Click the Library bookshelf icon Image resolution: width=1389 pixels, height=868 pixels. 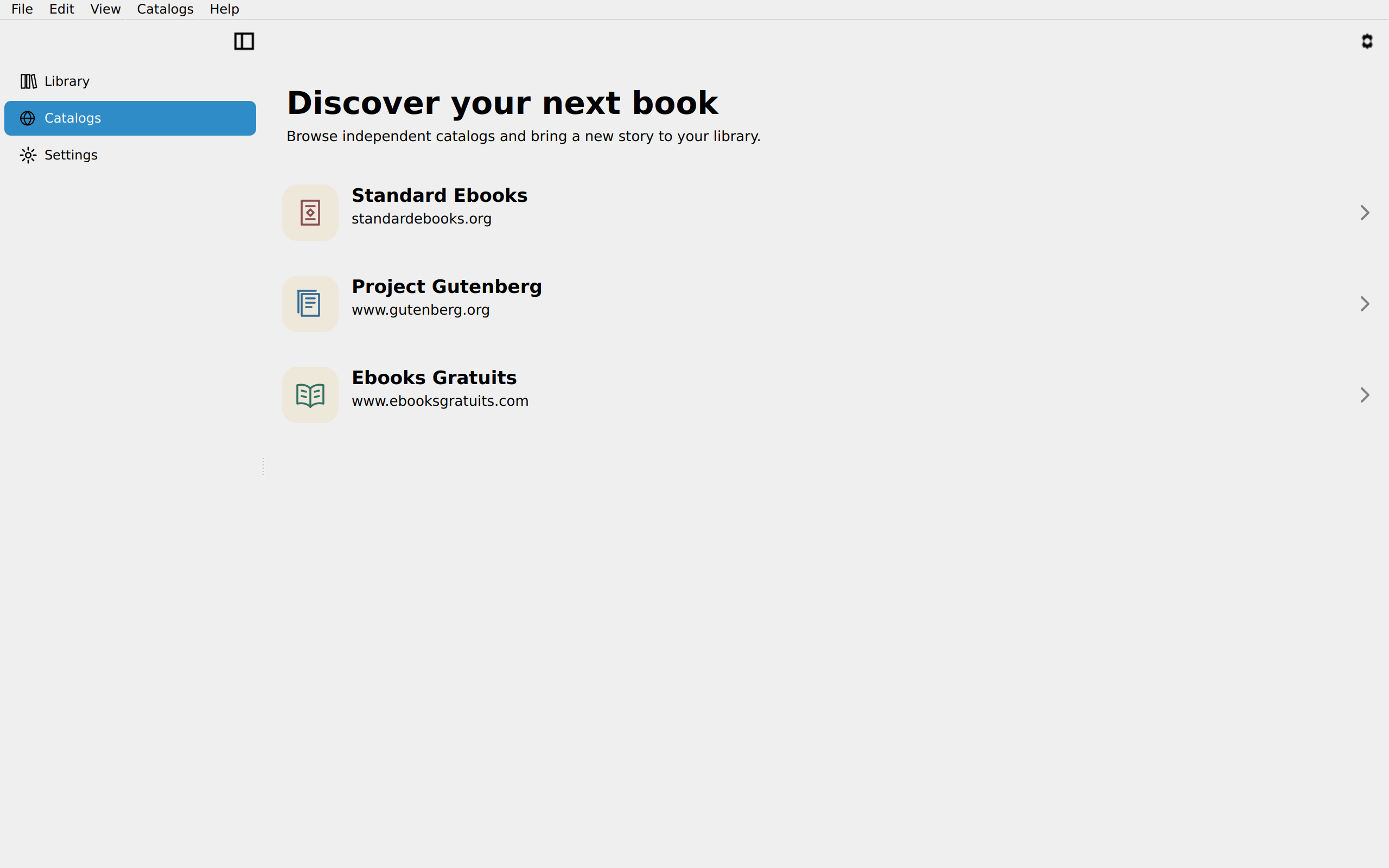(28, 81)
